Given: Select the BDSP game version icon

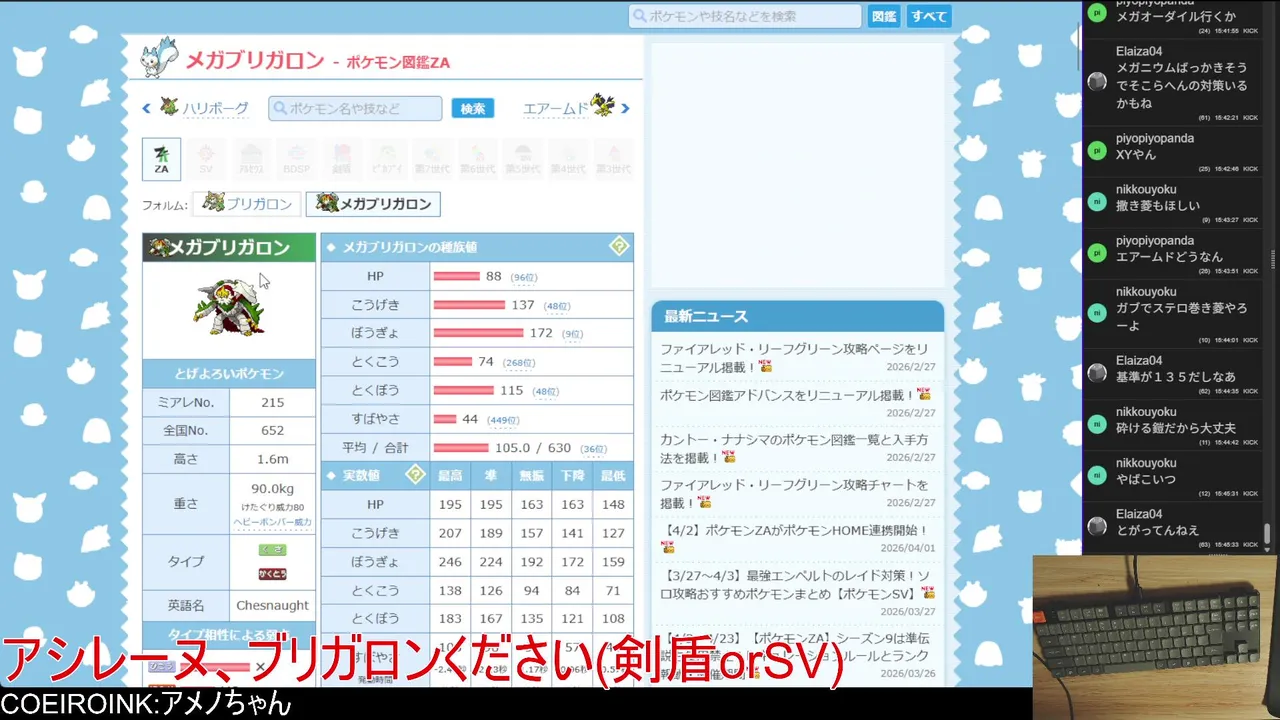Looking at the screenshot, I should tap(296, 159).
